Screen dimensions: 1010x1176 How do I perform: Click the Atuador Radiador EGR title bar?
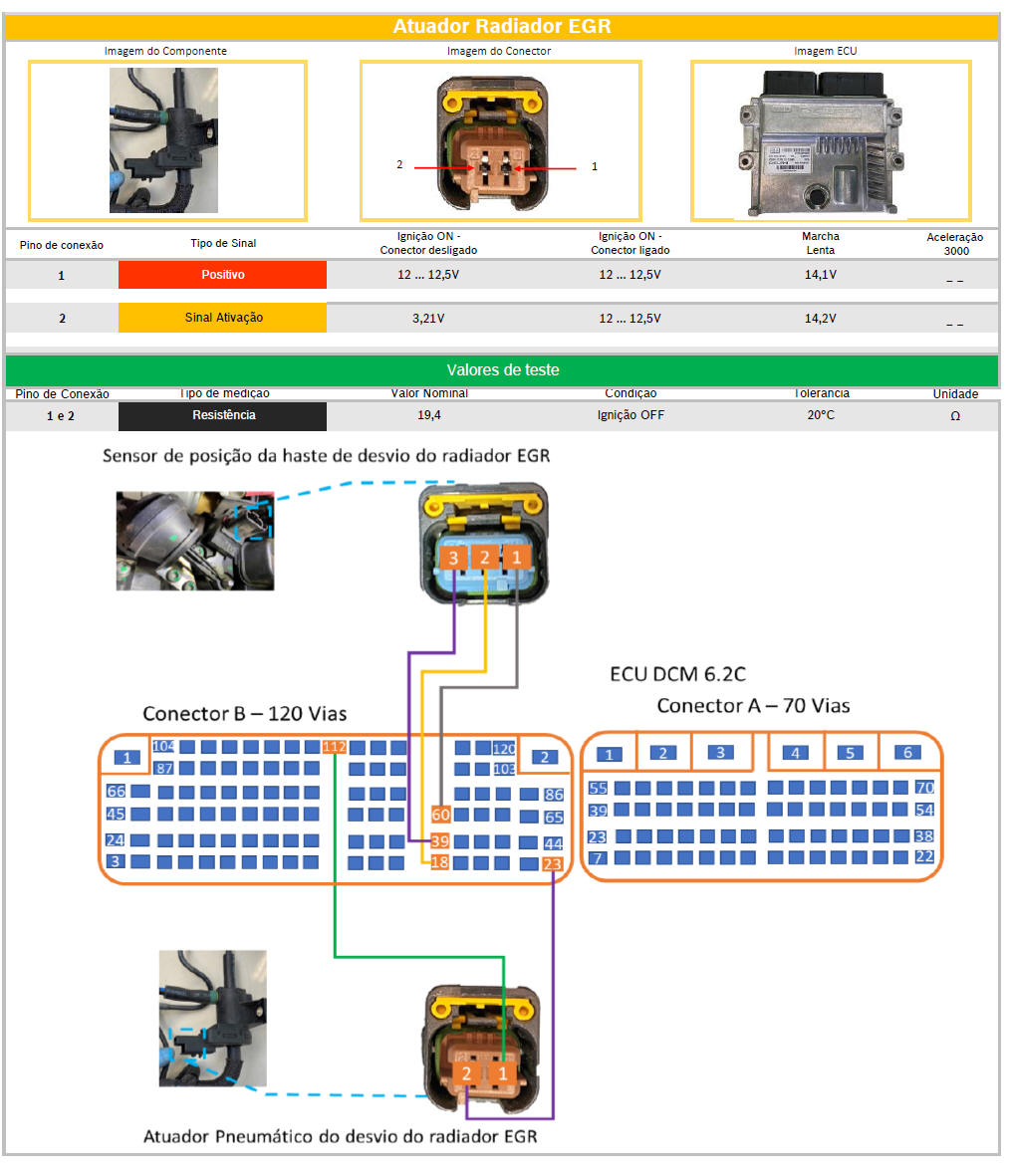click(x=502, y=26)
